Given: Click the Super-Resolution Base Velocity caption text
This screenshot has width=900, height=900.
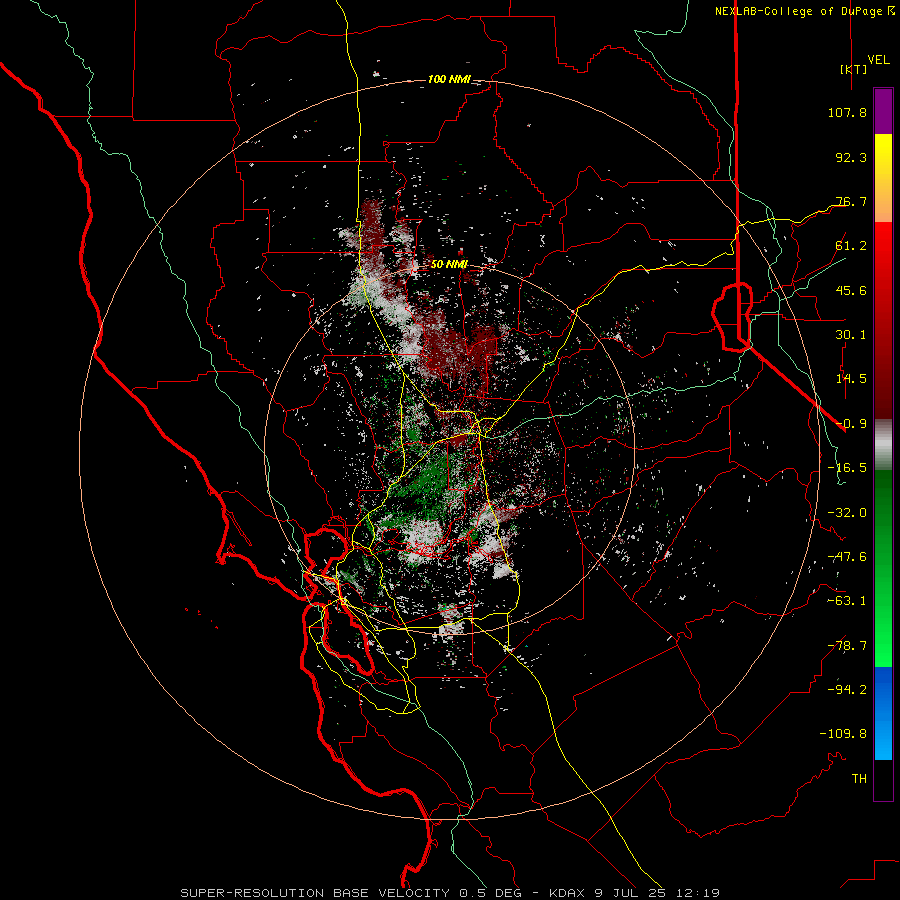Looking at the screenshot, I should [x=449, y=893].
